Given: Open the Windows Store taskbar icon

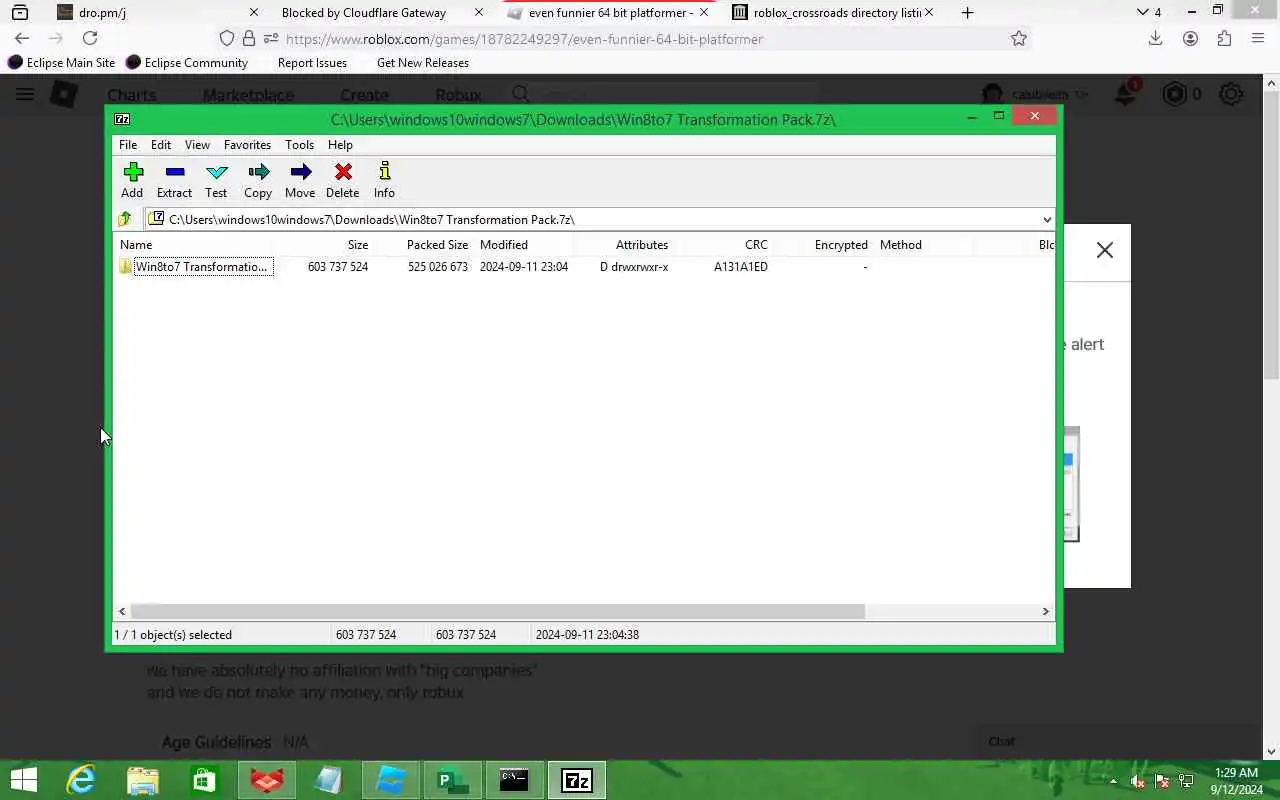Looking at the screenshot, I should click(205, 780).
